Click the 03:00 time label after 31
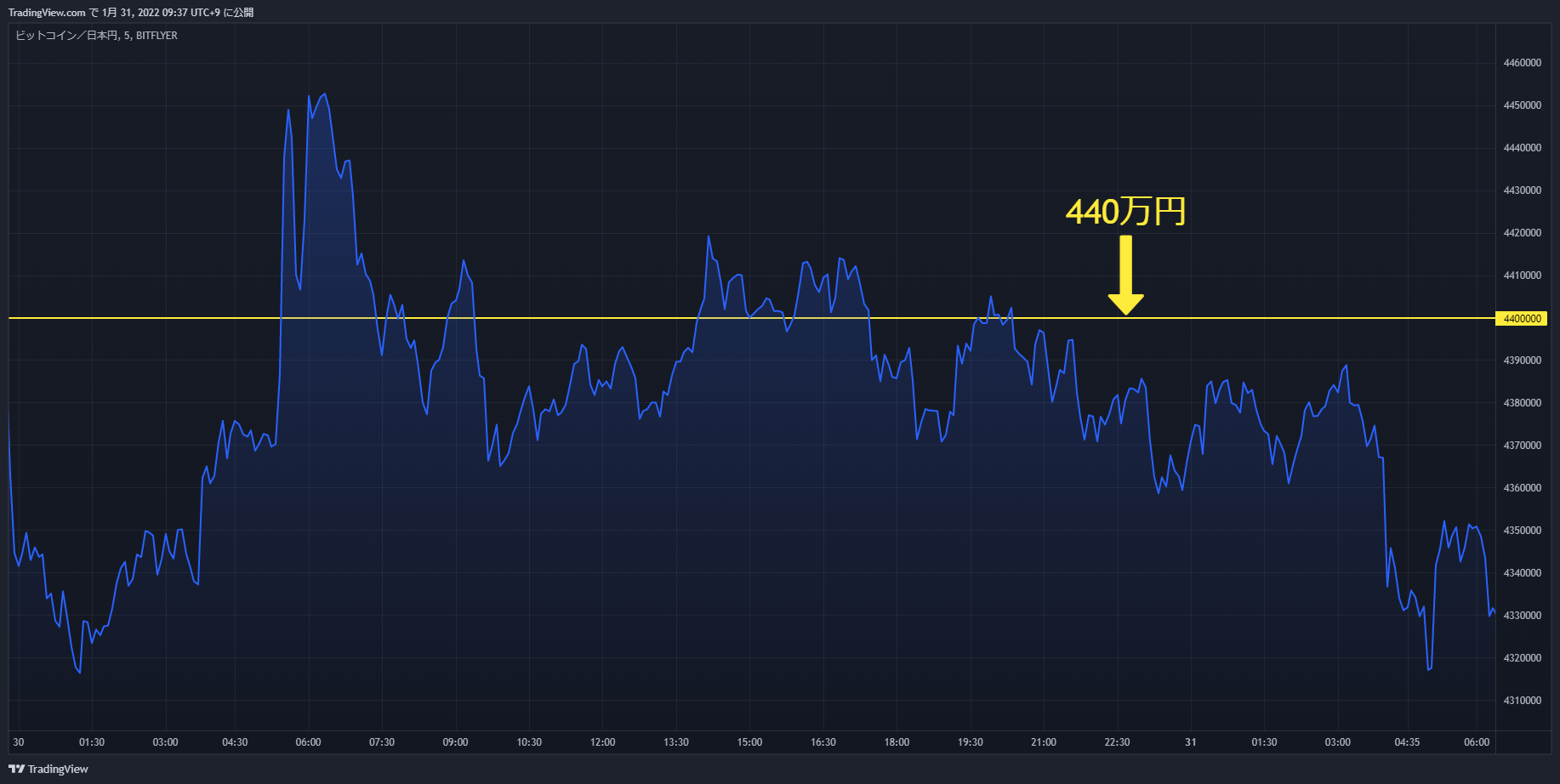1560x784 pixels. click(x=1338, y=742)
